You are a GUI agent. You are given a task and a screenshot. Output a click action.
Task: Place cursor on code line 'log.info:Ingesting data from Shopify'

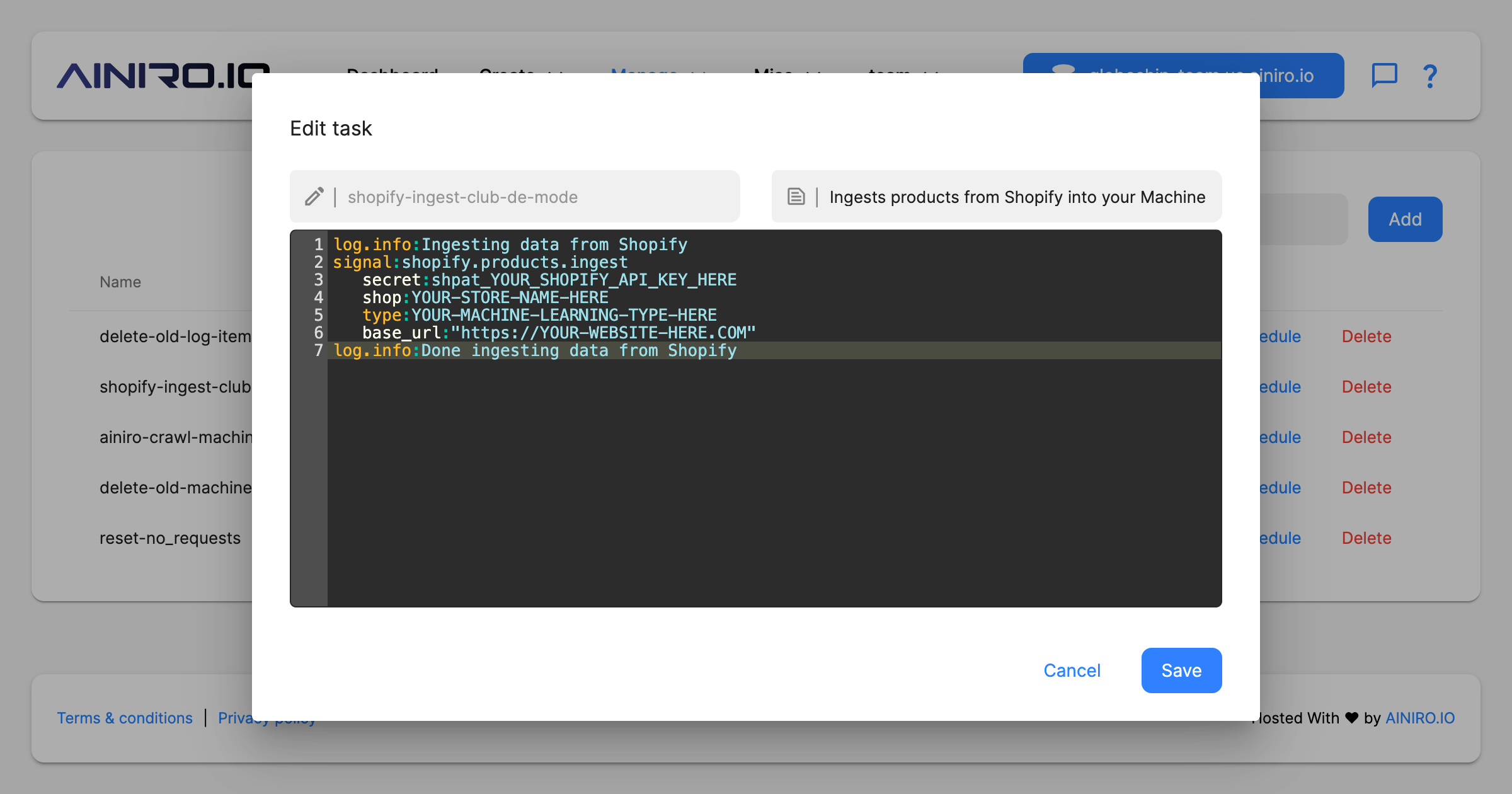510,245
